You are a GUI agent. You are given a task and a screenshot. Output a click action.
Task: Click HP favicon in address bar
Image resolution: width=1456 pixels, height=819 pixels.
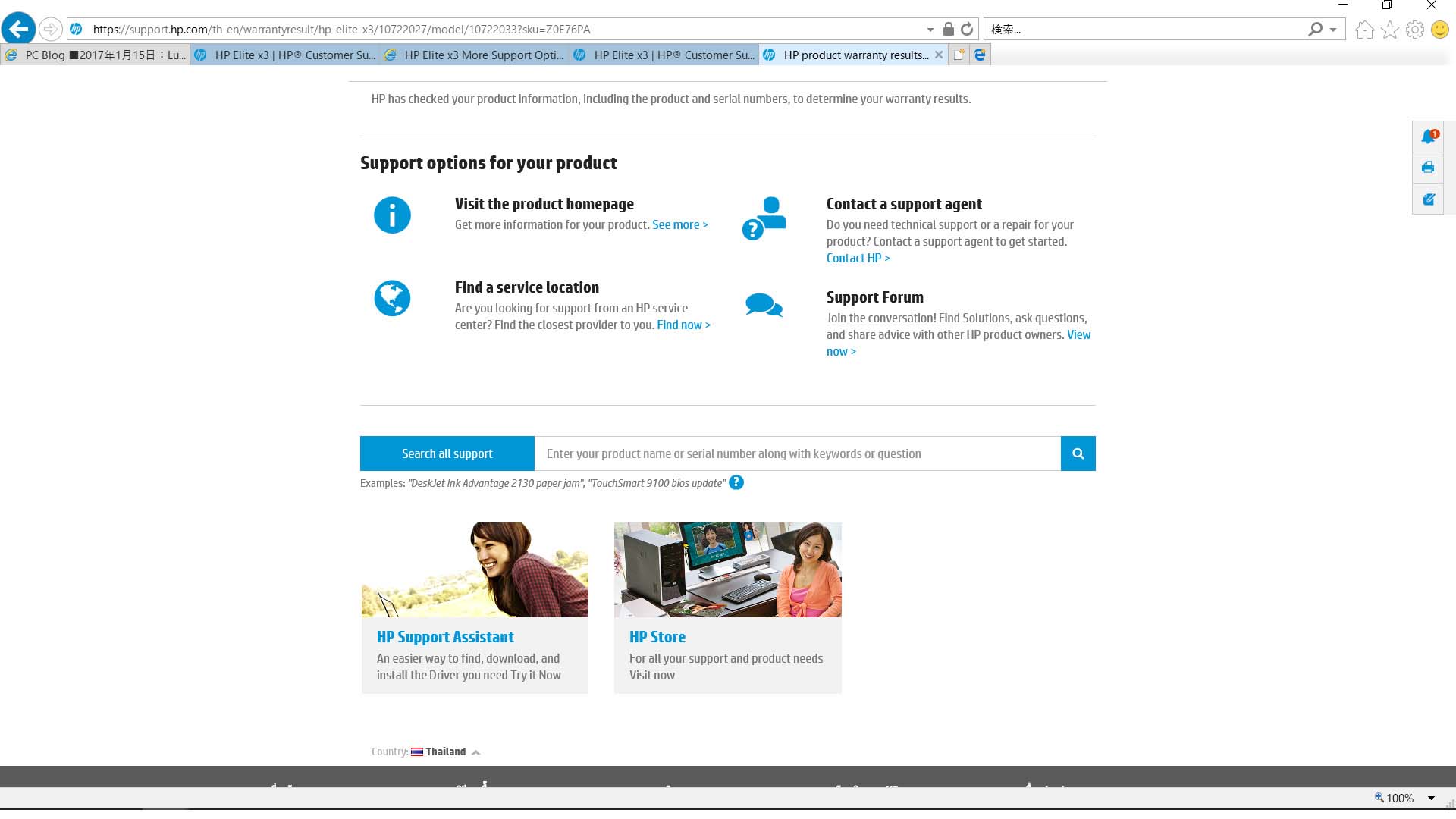click(76, 29)
